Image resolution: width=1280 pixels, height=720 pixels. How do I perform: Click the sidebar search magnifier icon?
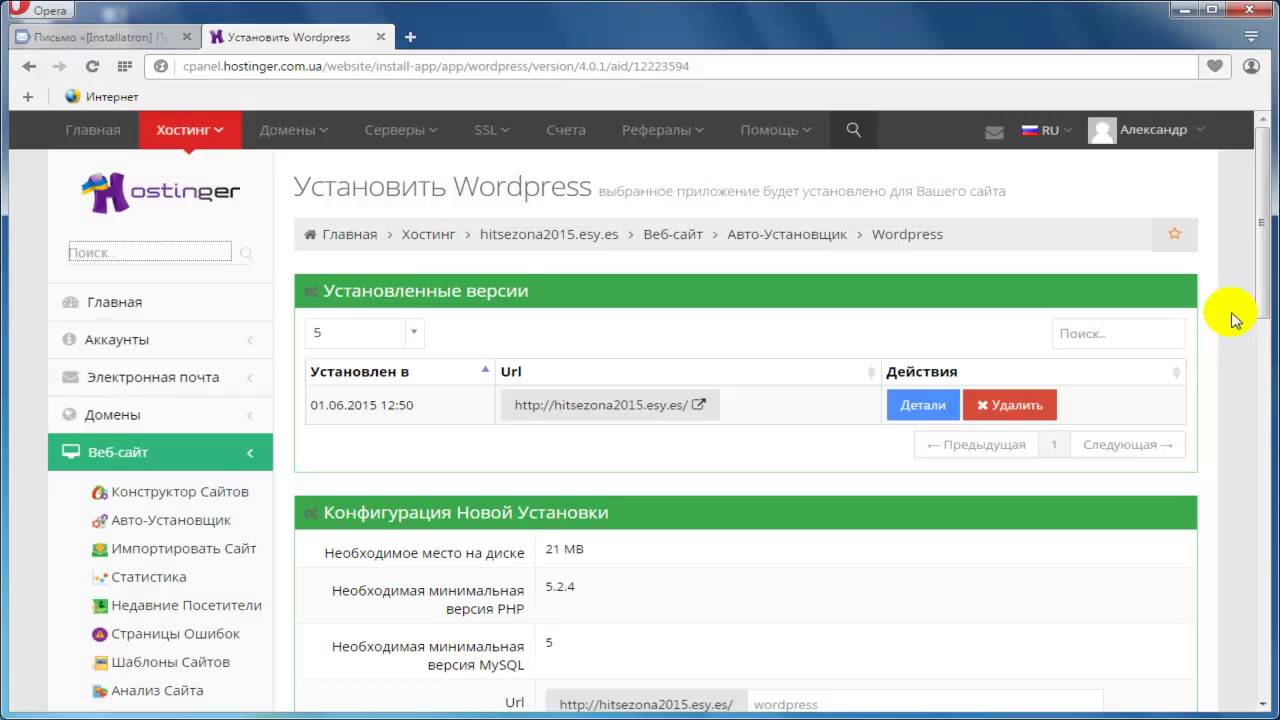point(246,253)
